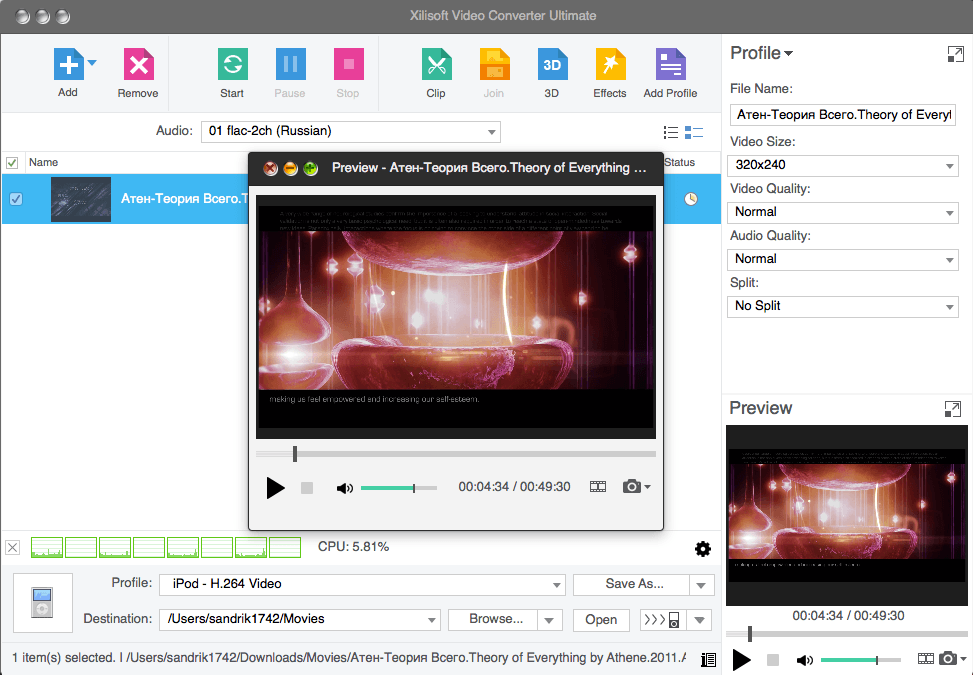Start conversion with the Start icon
The height and width of the screenshot is (675, 973).
coord(233,64)
